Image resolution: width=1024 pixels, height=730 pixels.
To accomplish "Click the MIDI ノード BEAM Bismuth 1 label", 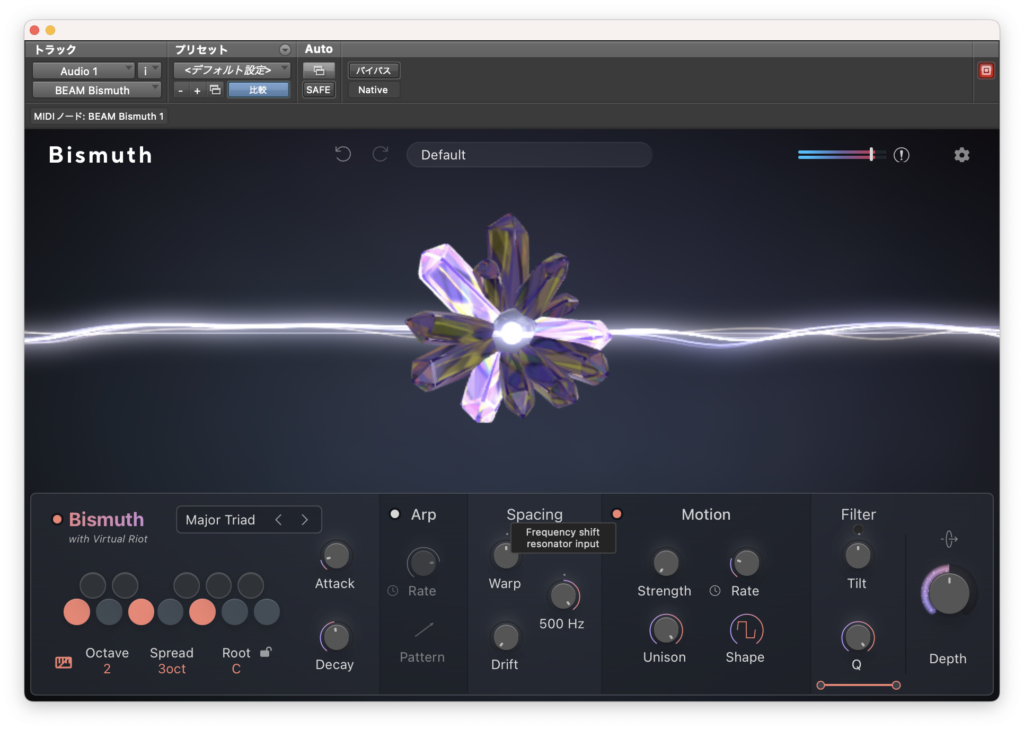I will [99, 116].
